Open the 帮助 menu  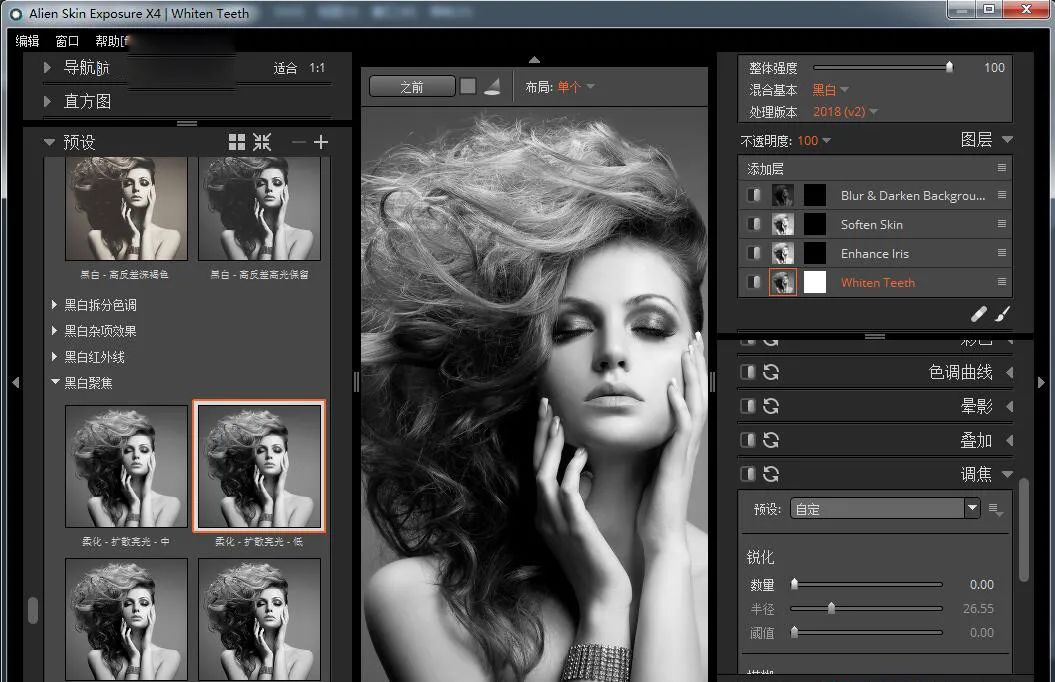tap(111, 41)
